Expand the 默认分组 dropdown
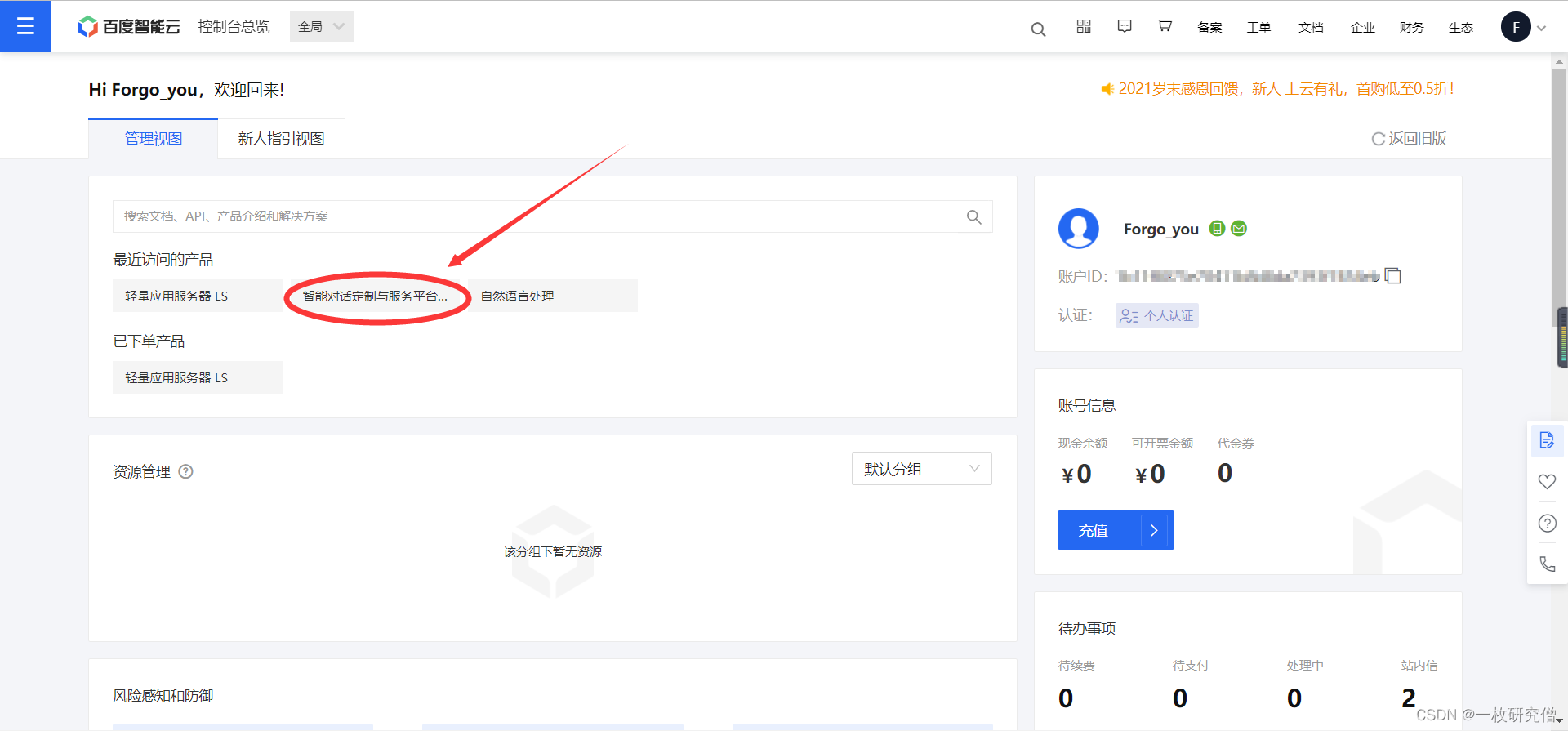Viewport: 1568px width, 731px height. pos(922,469)
